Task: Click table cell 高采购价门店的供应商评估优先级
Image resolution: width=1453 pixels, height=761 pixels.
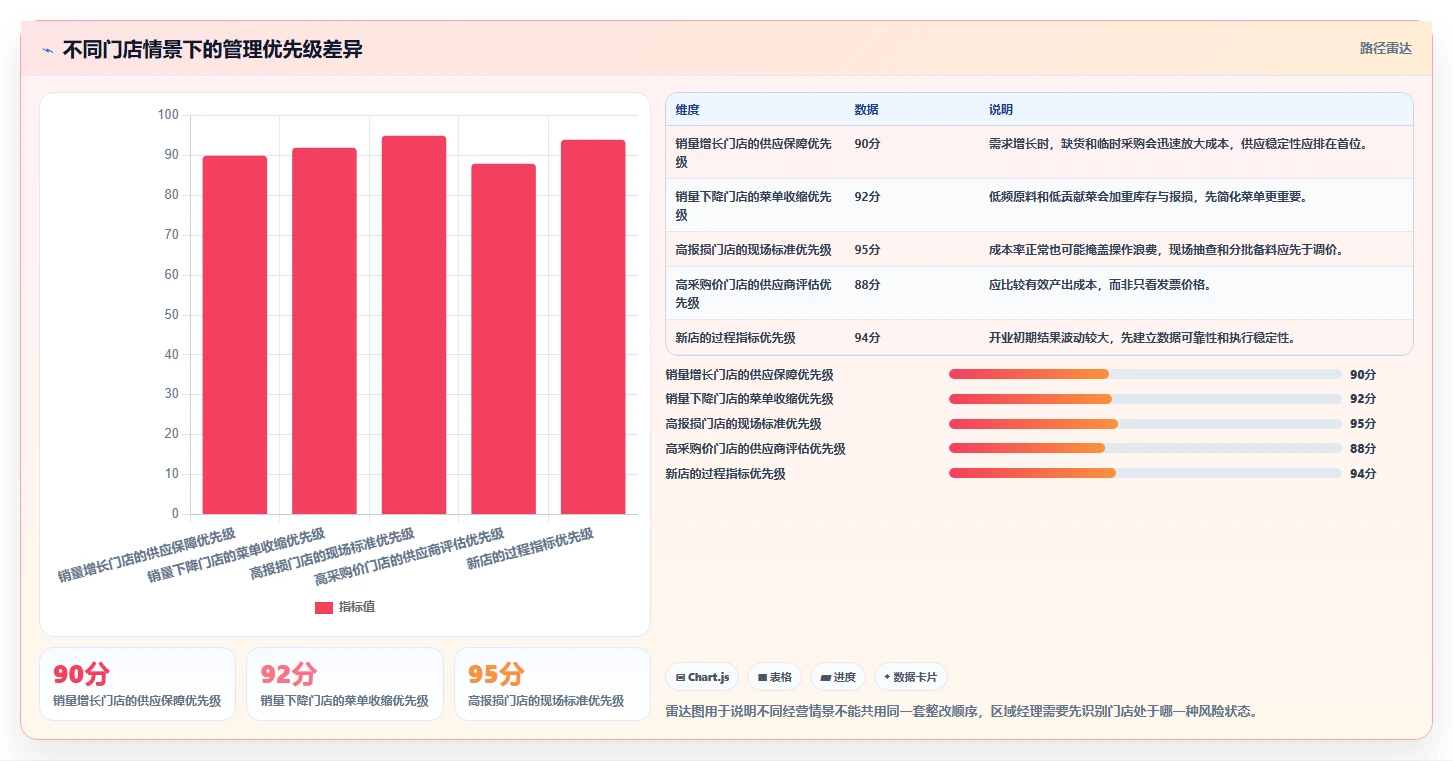Action: [754, 294]
